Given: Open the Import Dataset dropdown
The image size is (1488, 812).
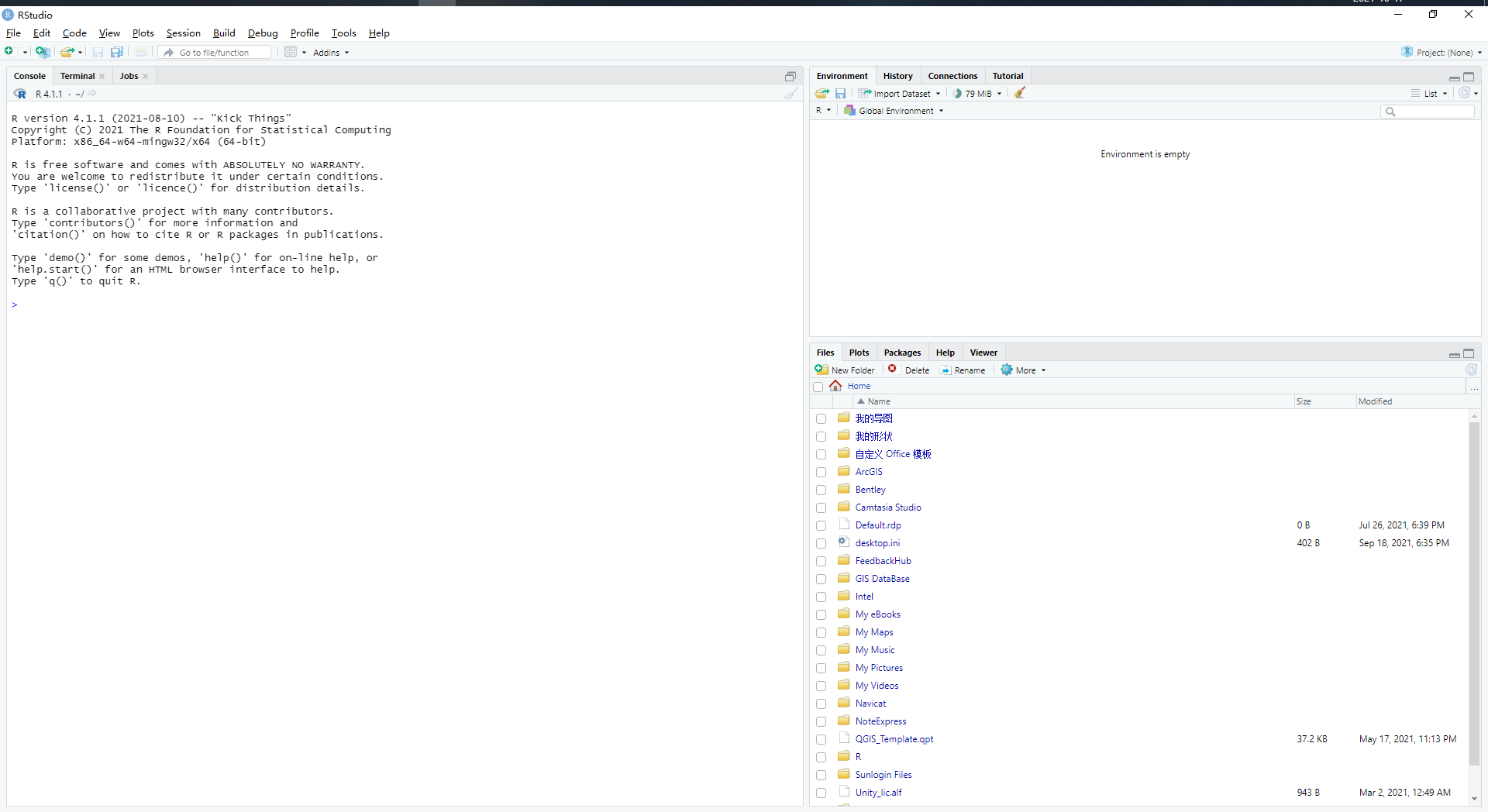Looking at the screenshot, I should 901,94.
